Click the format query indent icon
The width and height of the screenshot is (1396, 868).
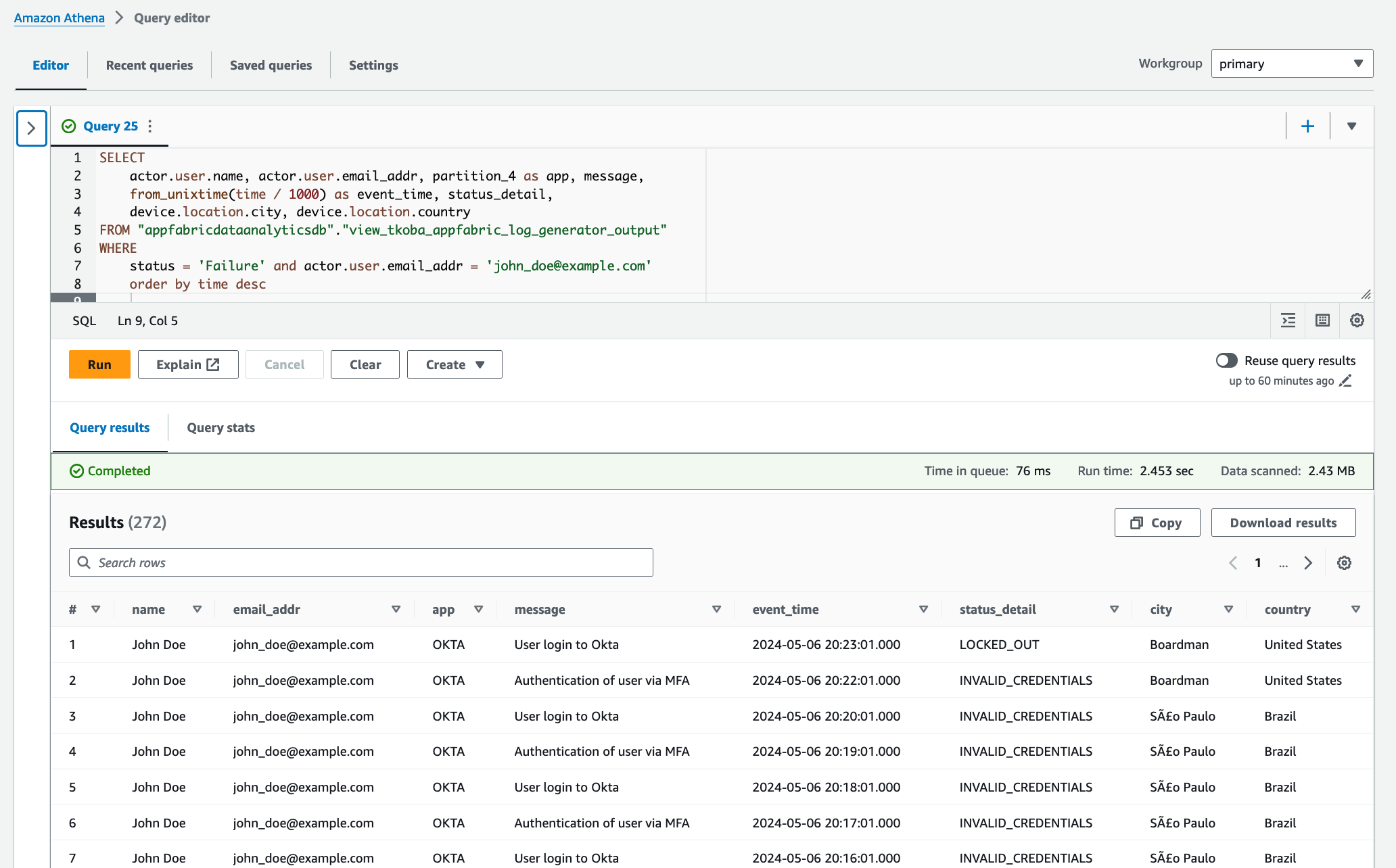(1288, 320)
